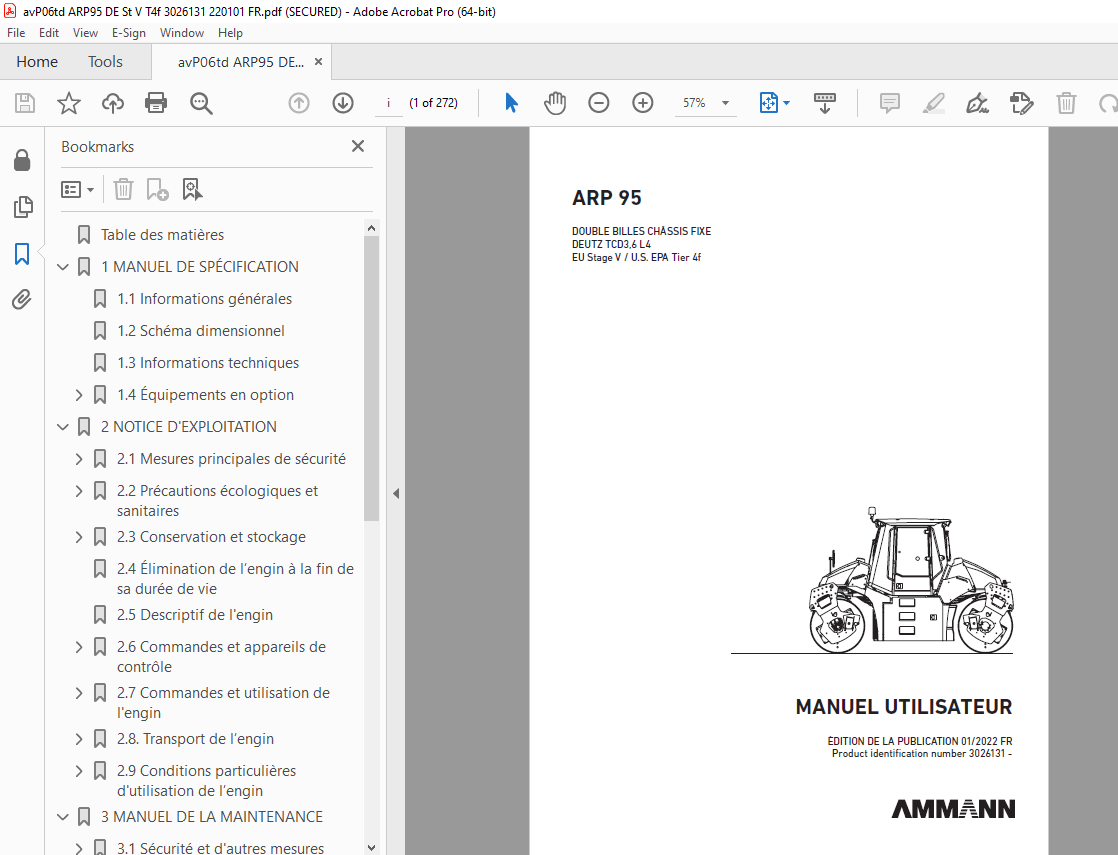Click the upload to cloud icon
Image resolution: width=1118 pixels, height=855 pixels.
pos(113,103)
